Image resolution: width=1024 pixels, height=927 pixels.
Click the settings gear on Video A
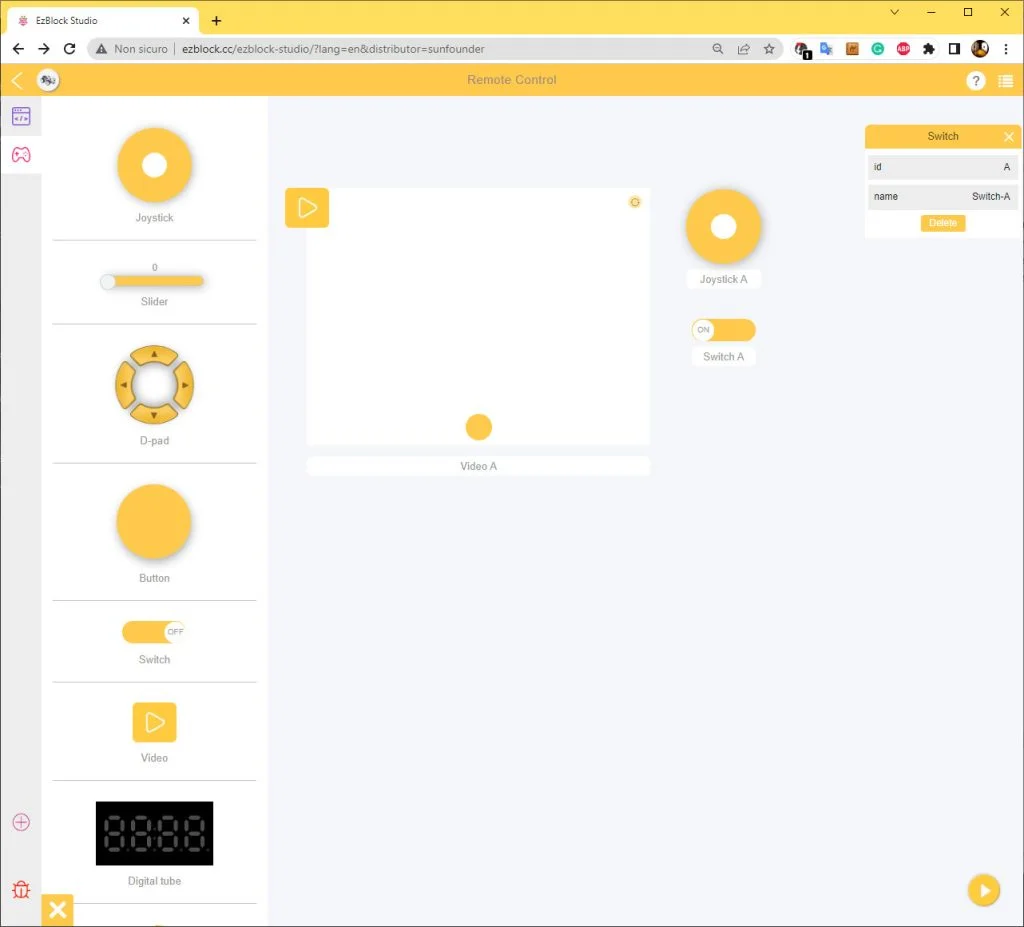pyautogui.click(x=634, y=202)
